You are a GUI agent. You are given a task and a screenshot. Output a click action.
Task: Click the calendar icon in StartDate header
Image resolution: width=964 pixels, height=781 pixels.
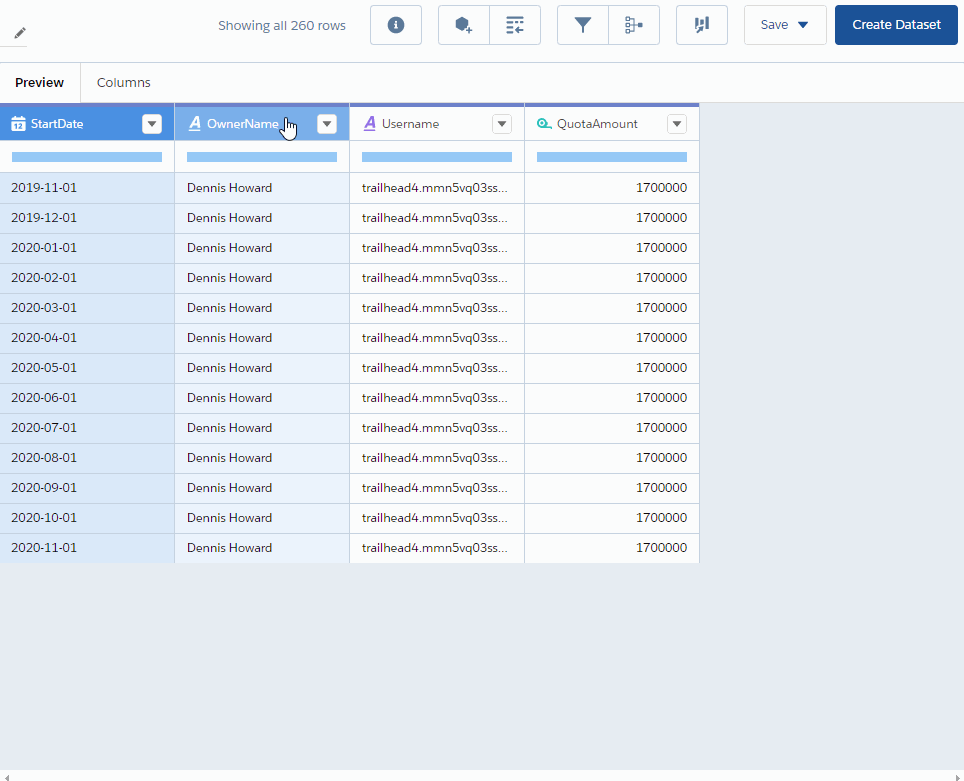[18, 124]
